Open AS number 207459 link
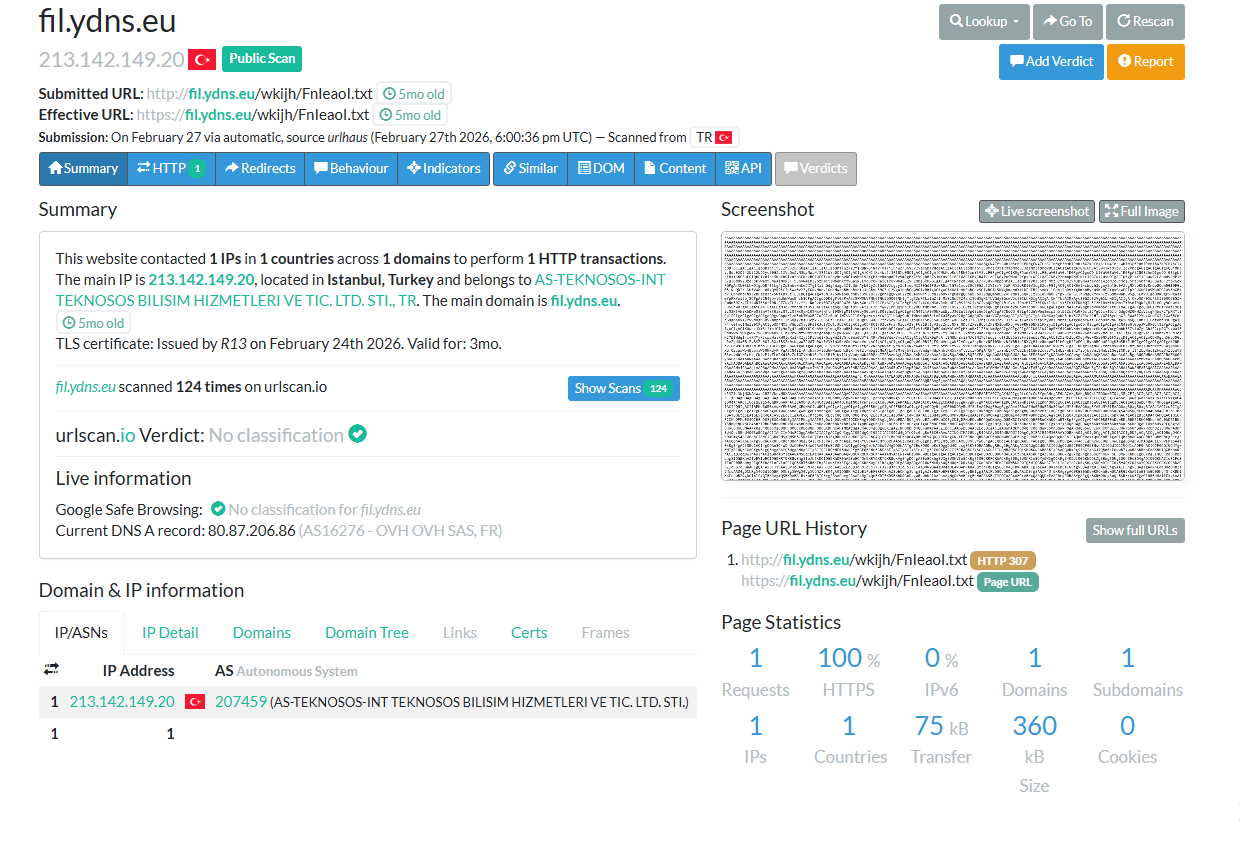The height and width of the screenshot is (846, 1240). pyautogui.click(x=241, y=702)
